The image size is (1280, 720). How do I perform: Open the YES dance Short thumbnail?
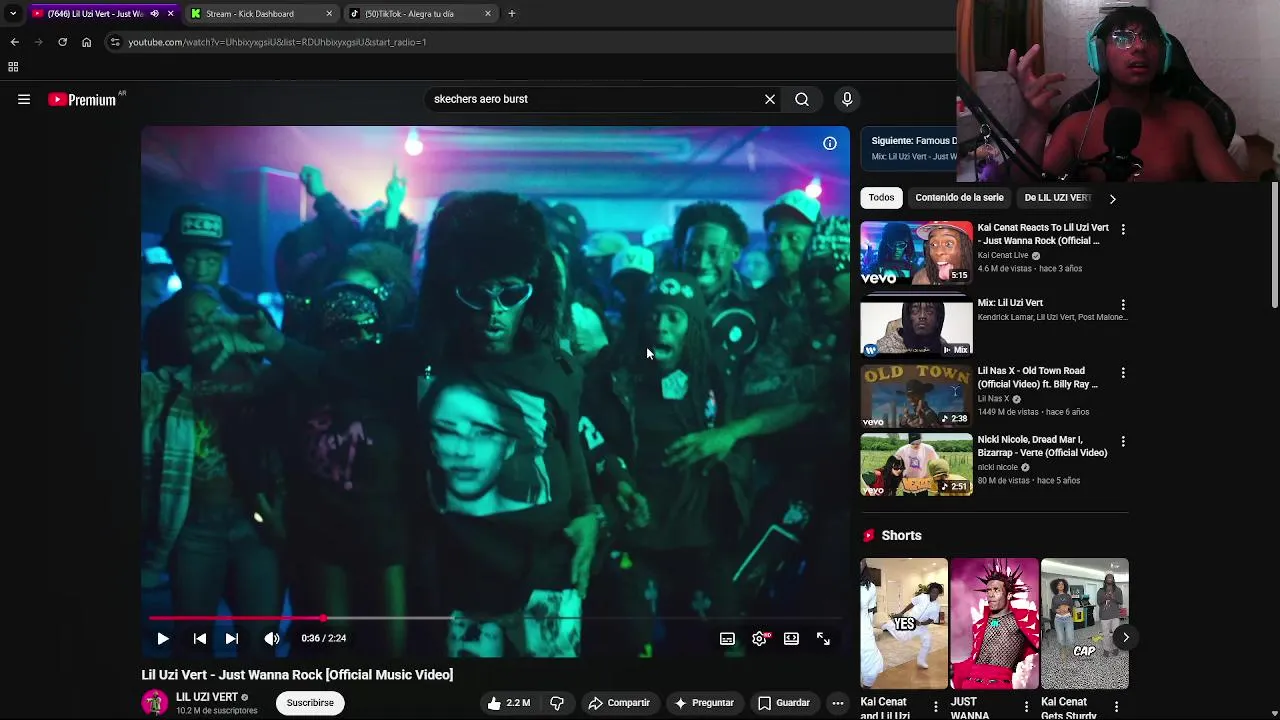904,623
